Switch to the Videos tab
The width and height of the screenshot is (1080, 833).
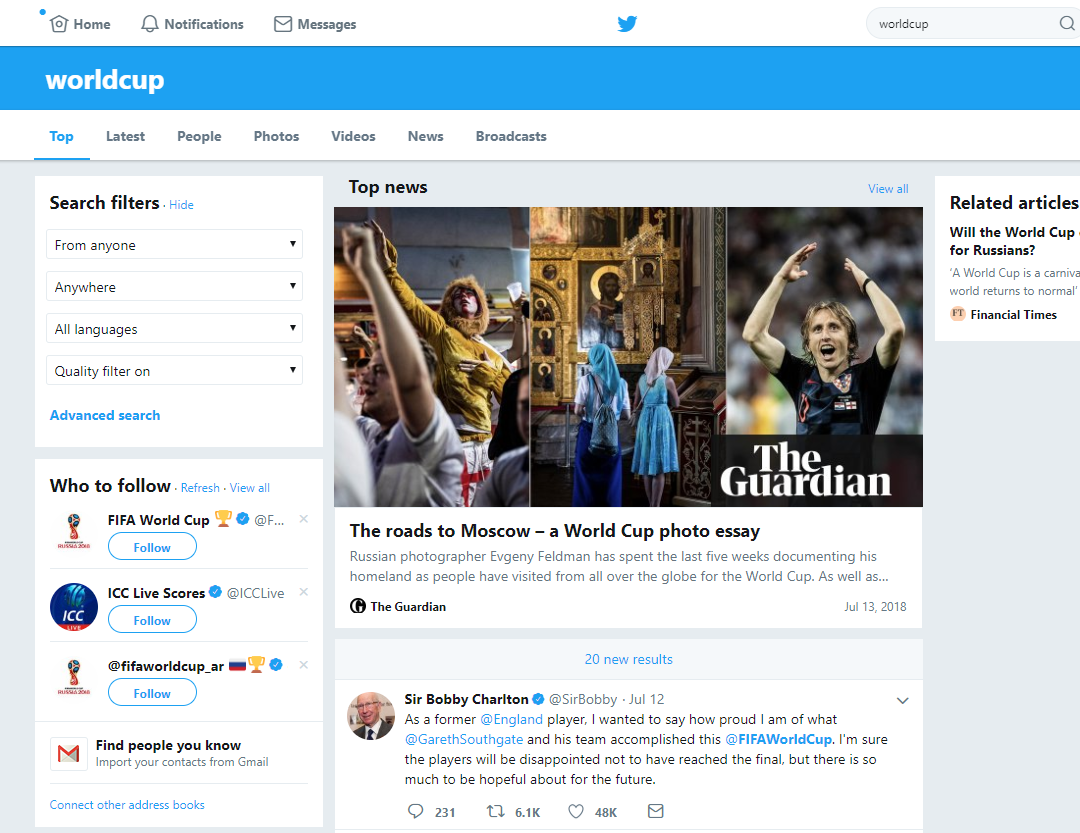[353, 136]
